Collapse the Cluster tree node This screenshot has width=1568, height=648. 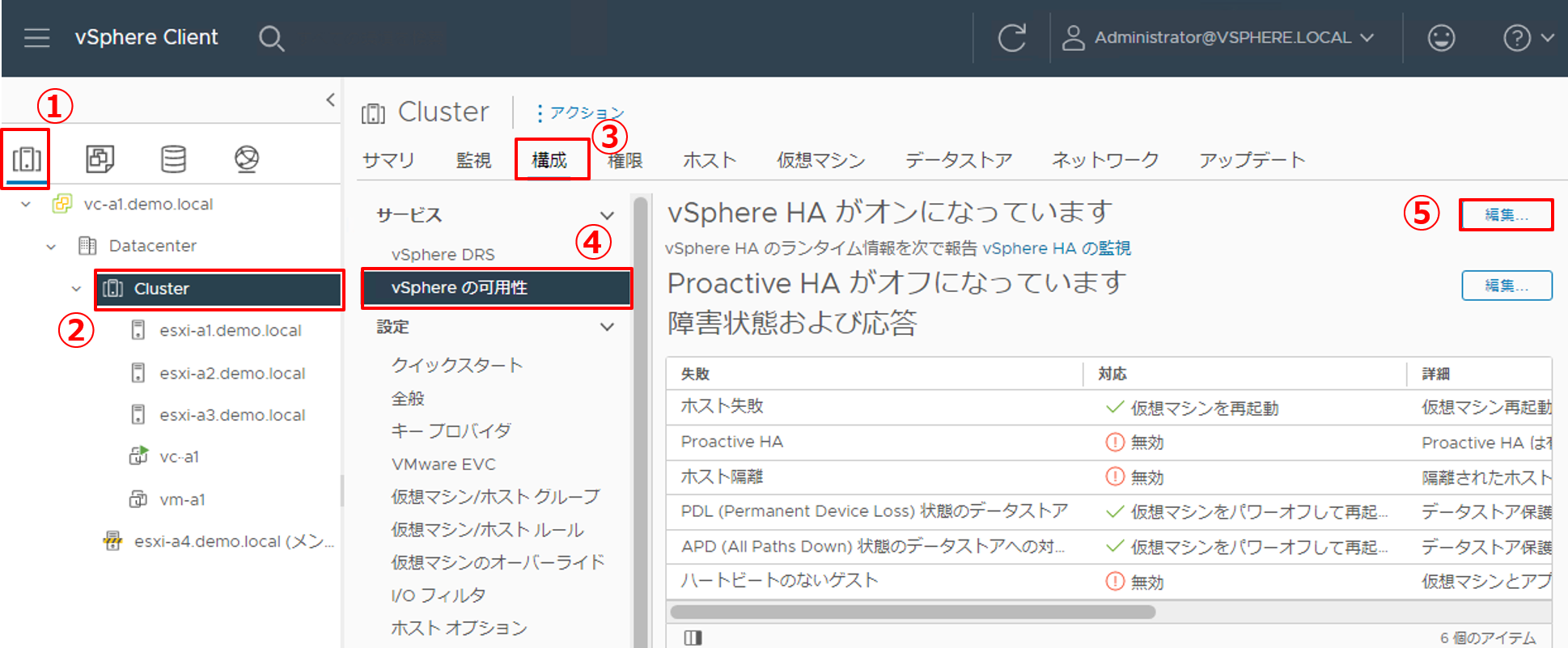[x=76, y=289]
